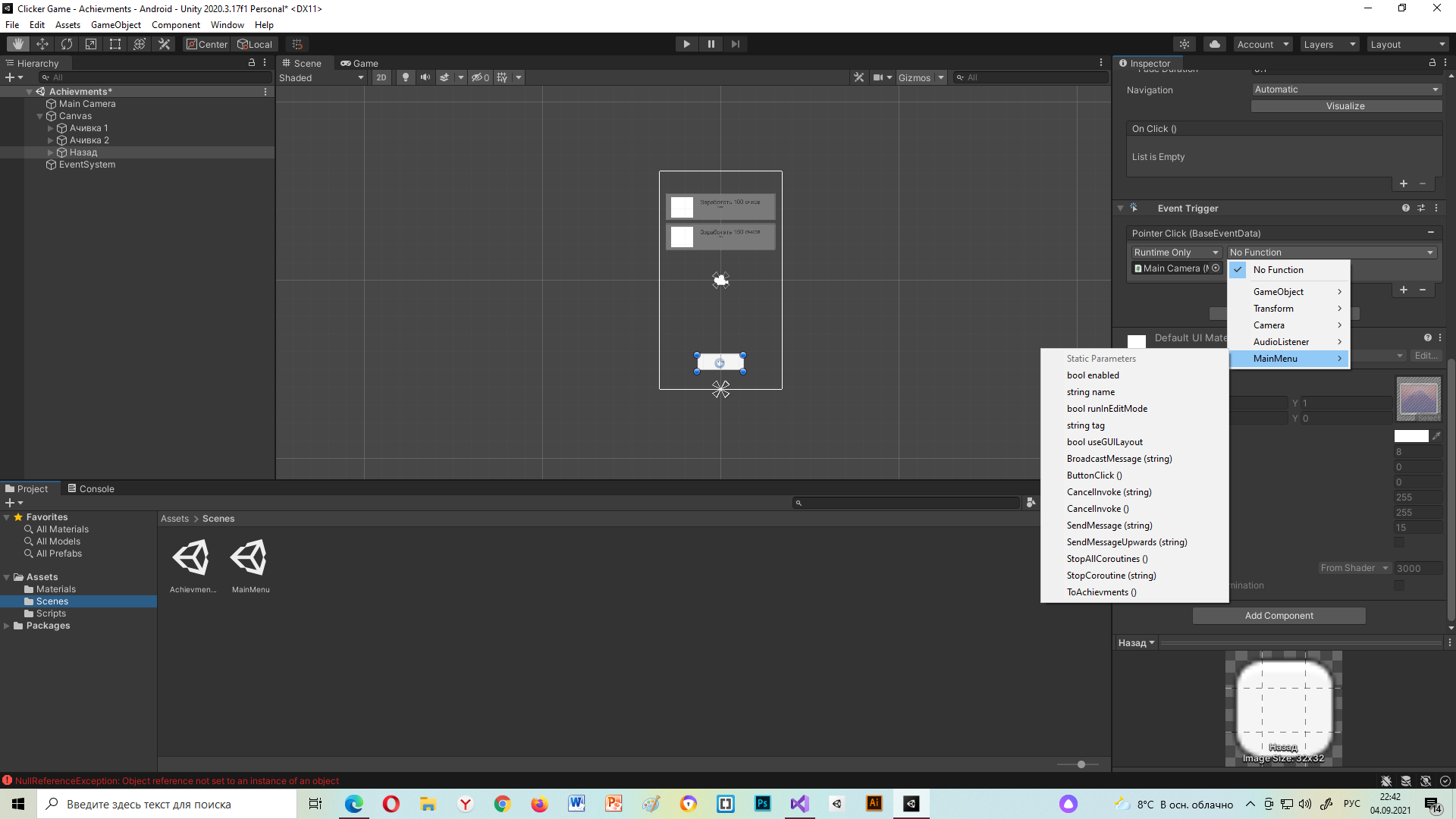Open the File menu
1456x819 pixels.
(12, 25)
